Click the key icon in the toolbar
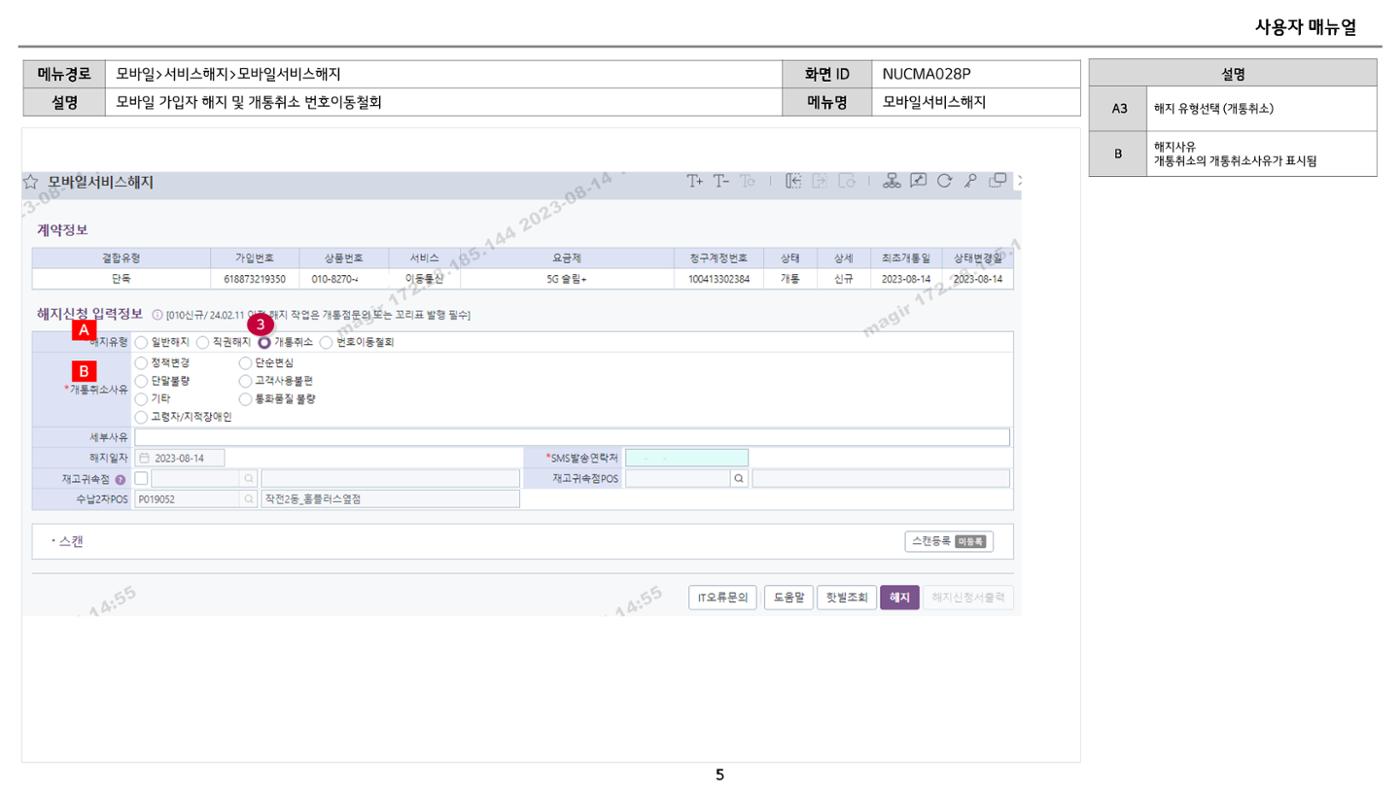The image size is (1400, 788). coord(970,181)
